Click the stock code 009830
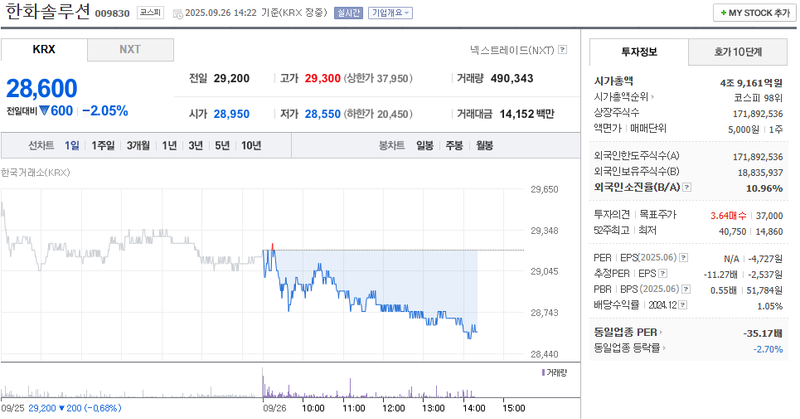This screenshot has height=419, width=800. coord(112,13)
